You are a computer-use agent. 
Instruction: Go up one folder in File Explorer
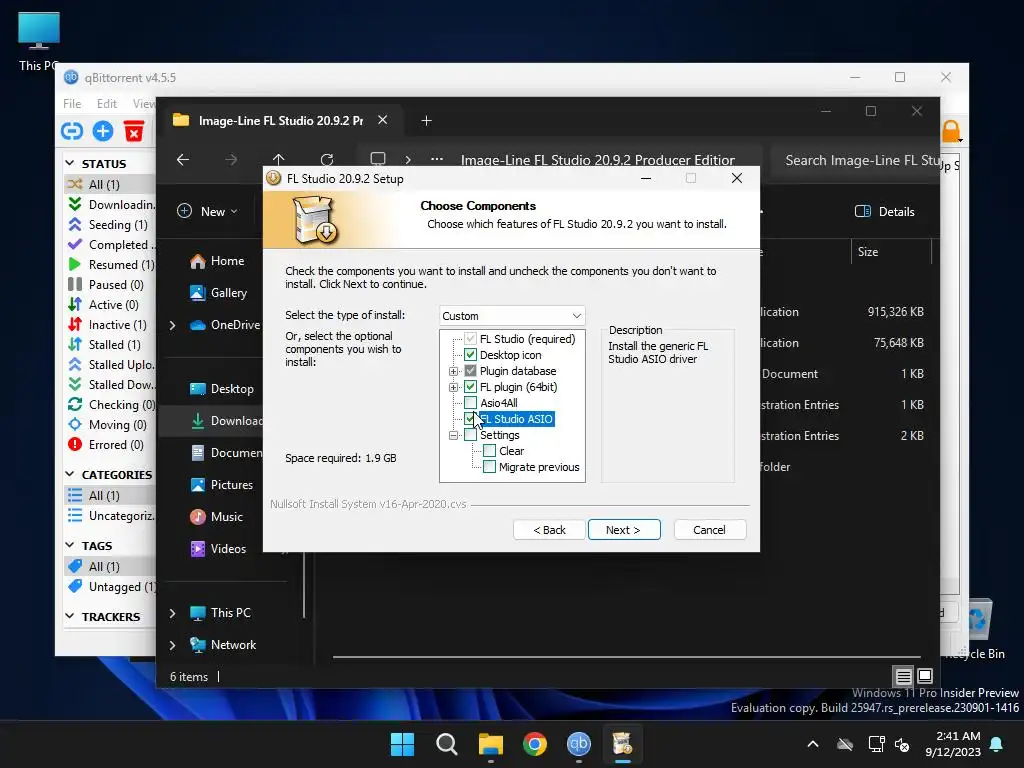coord(279,160)
